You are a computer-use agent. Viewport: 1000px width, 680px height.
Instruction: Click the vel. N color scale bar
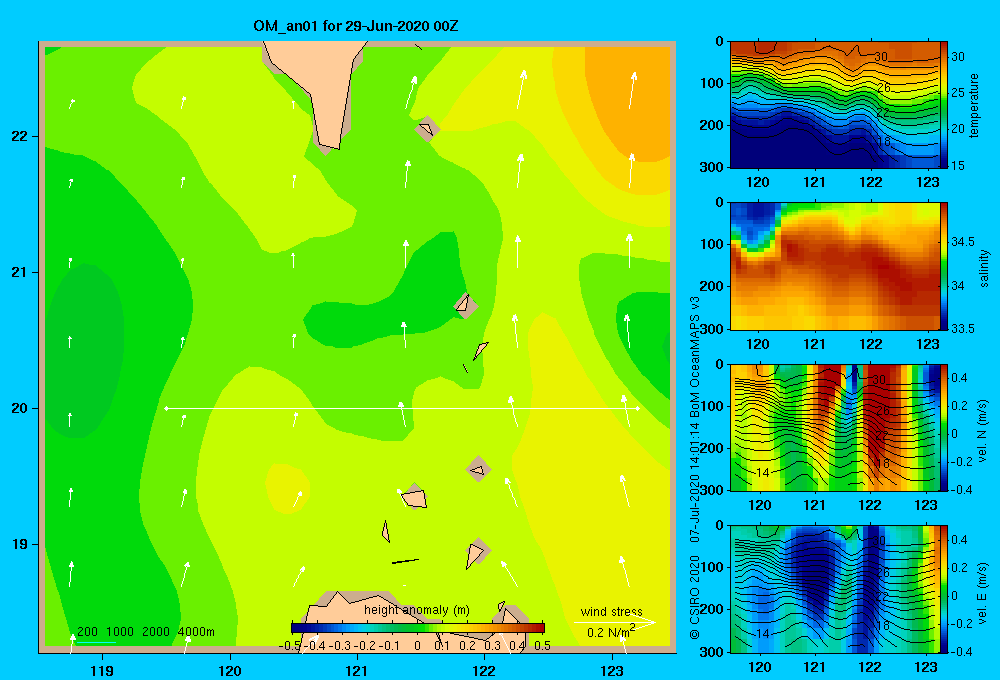click(944, 427)
